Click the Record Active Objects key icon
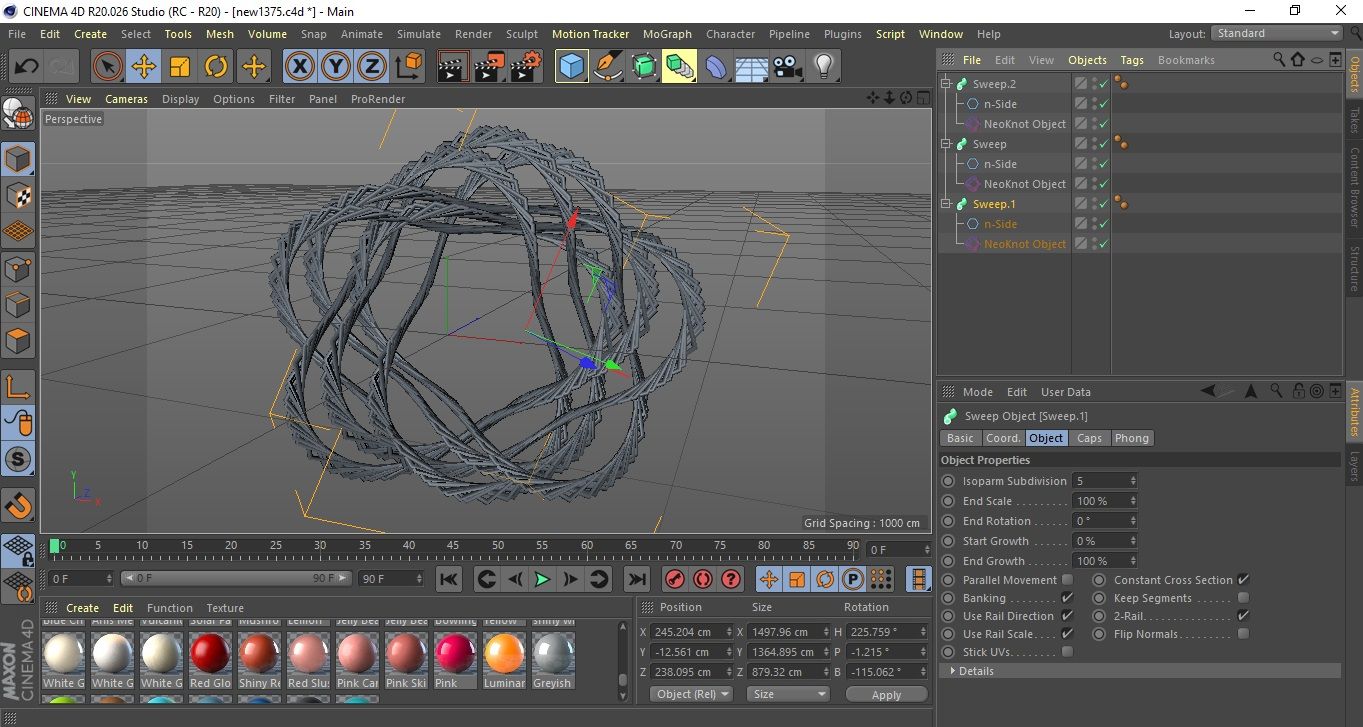 click(x=675, y=579)
